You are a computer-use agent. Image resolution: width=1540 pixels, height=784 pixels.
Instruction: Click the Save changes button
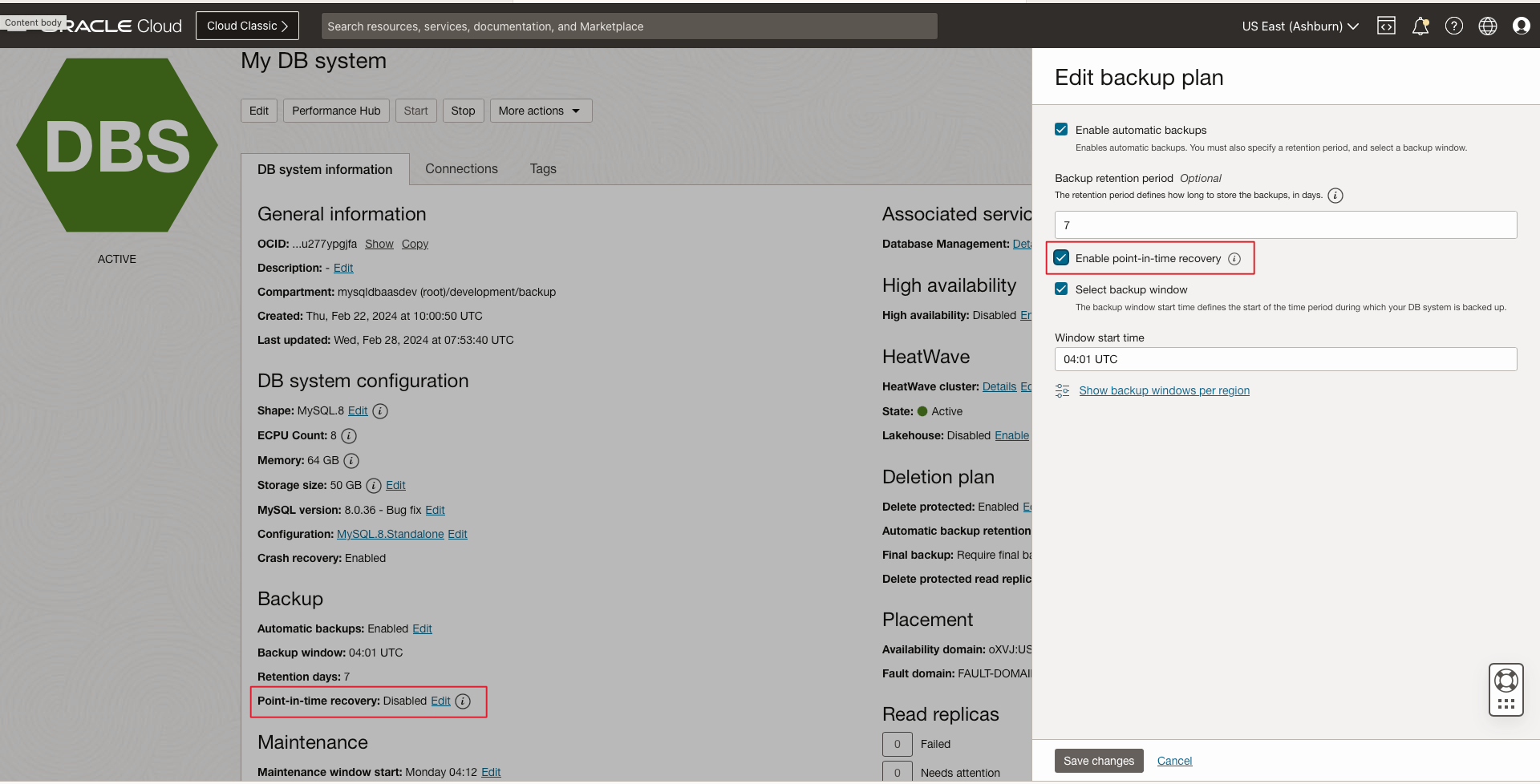pyautogui.click(x=1099, y=761)
